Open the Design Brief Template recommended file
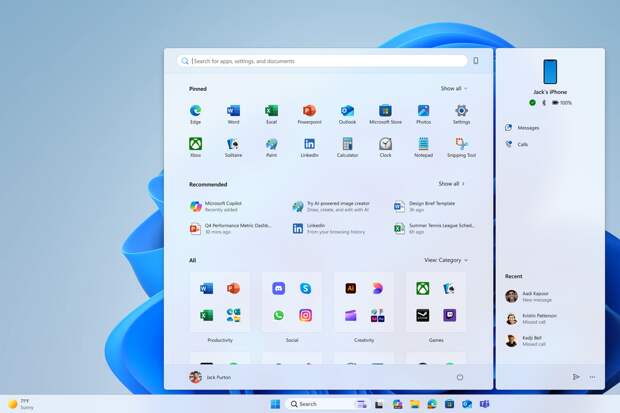 click(x=430, y=206)
